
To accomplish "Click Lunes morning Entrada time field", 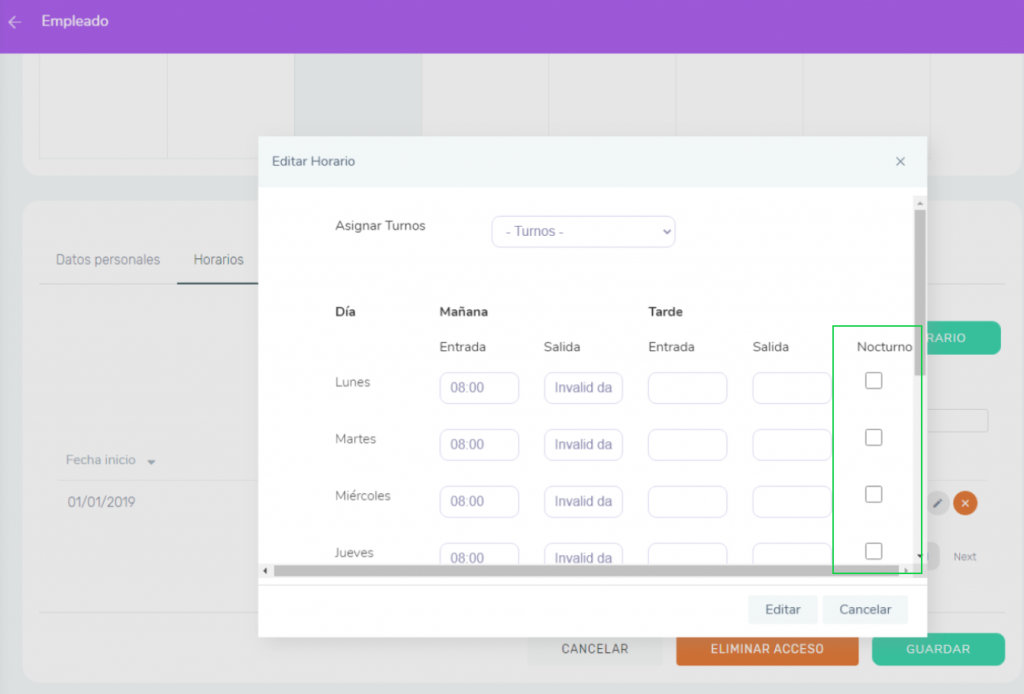I will [479, 388].
